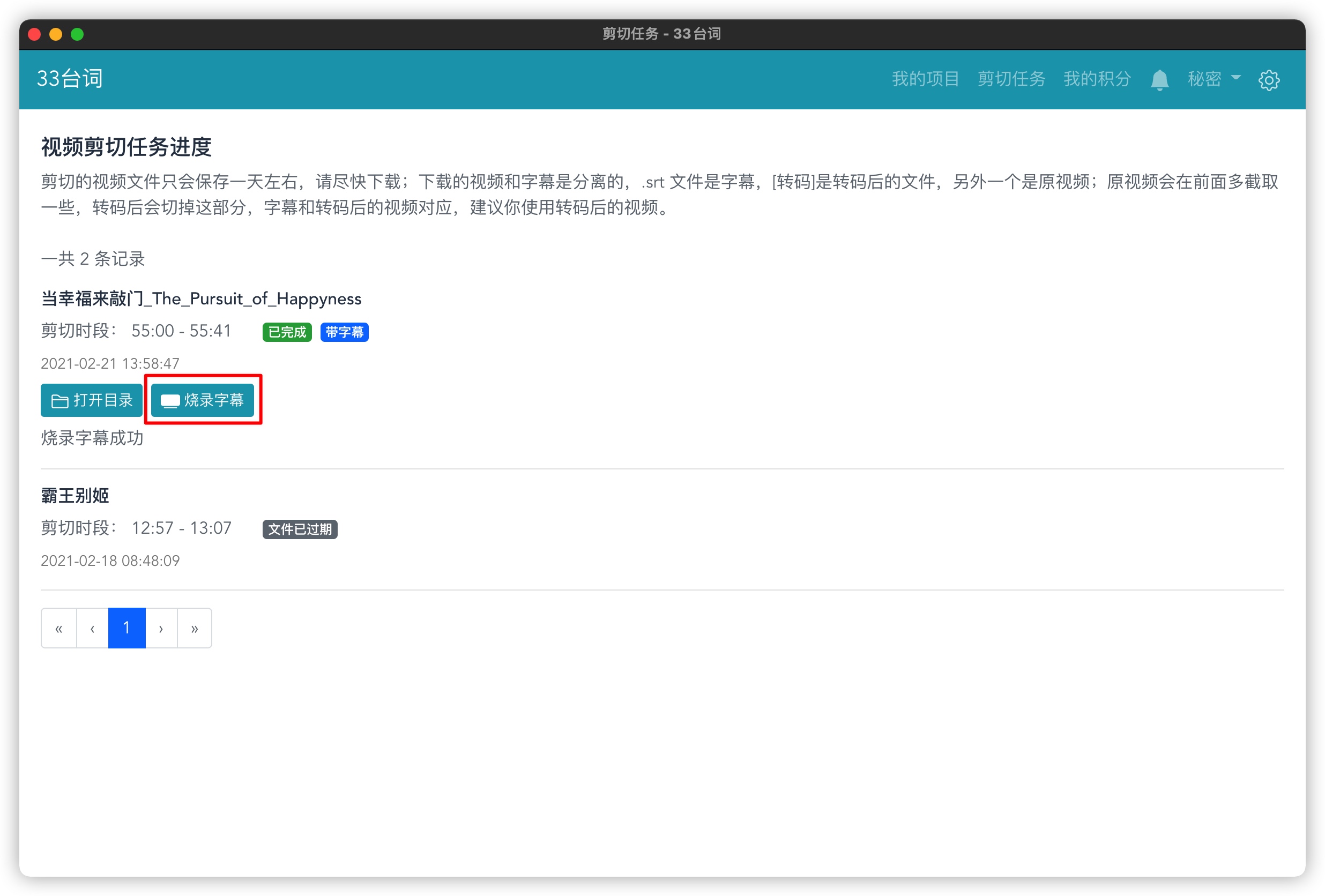The height and width of the screenshot is (896, 1325).
Task: Click the 33台词 brand logo
Action: [70, 79]
